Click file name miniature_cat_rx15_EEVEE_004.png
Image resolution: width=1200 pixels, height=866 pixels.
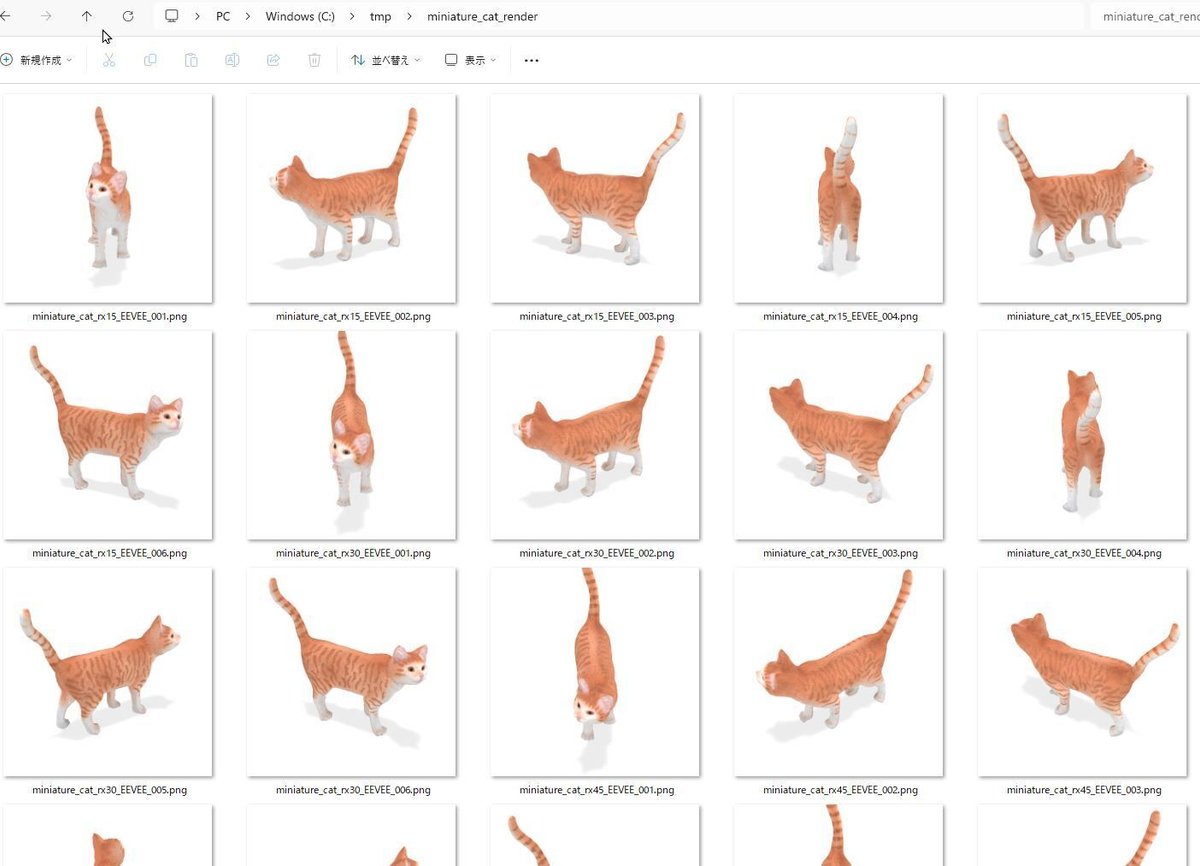coord(840,316)
